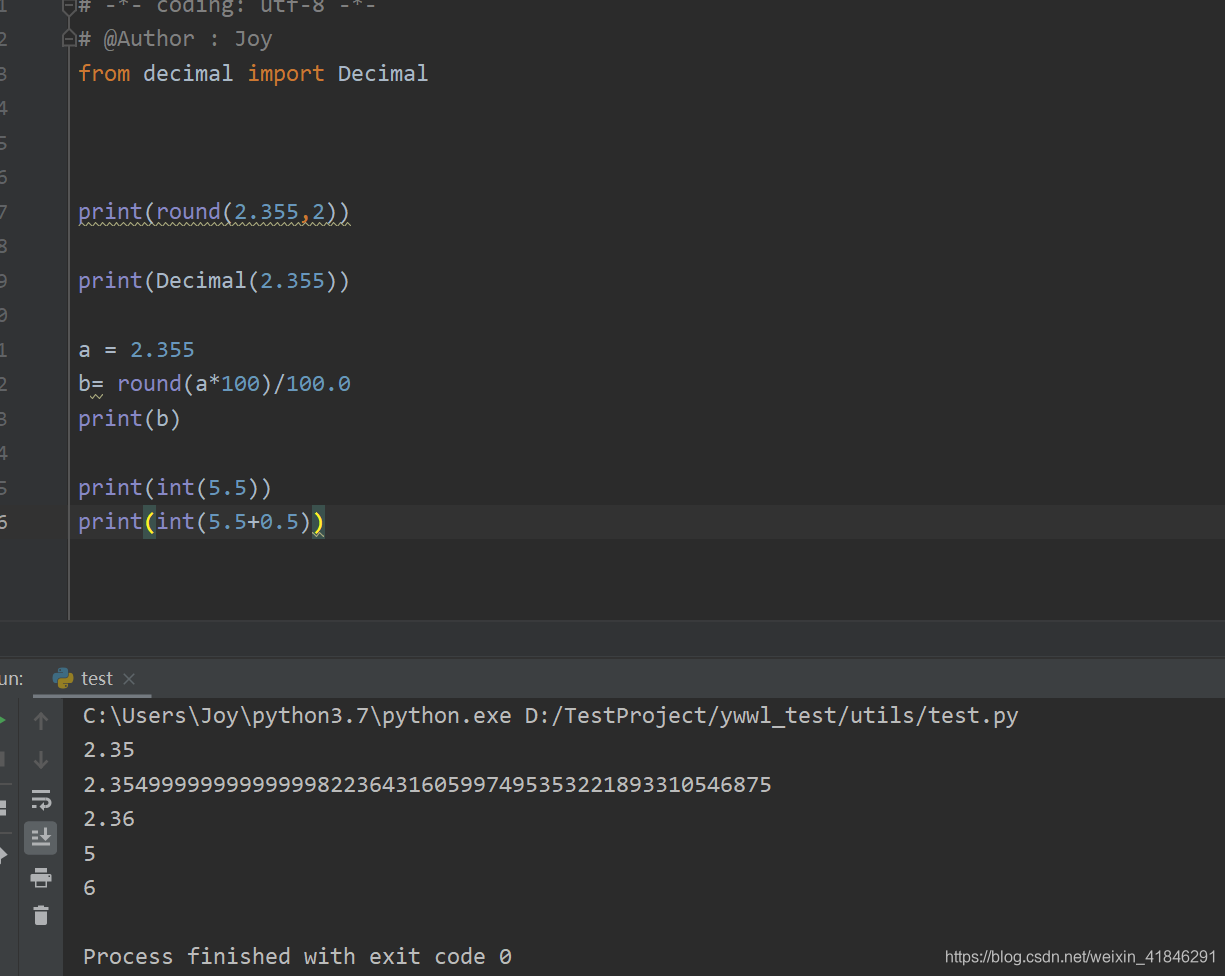
Task: Collapse fold marker at @Author comment line
Action: [69, 39]
